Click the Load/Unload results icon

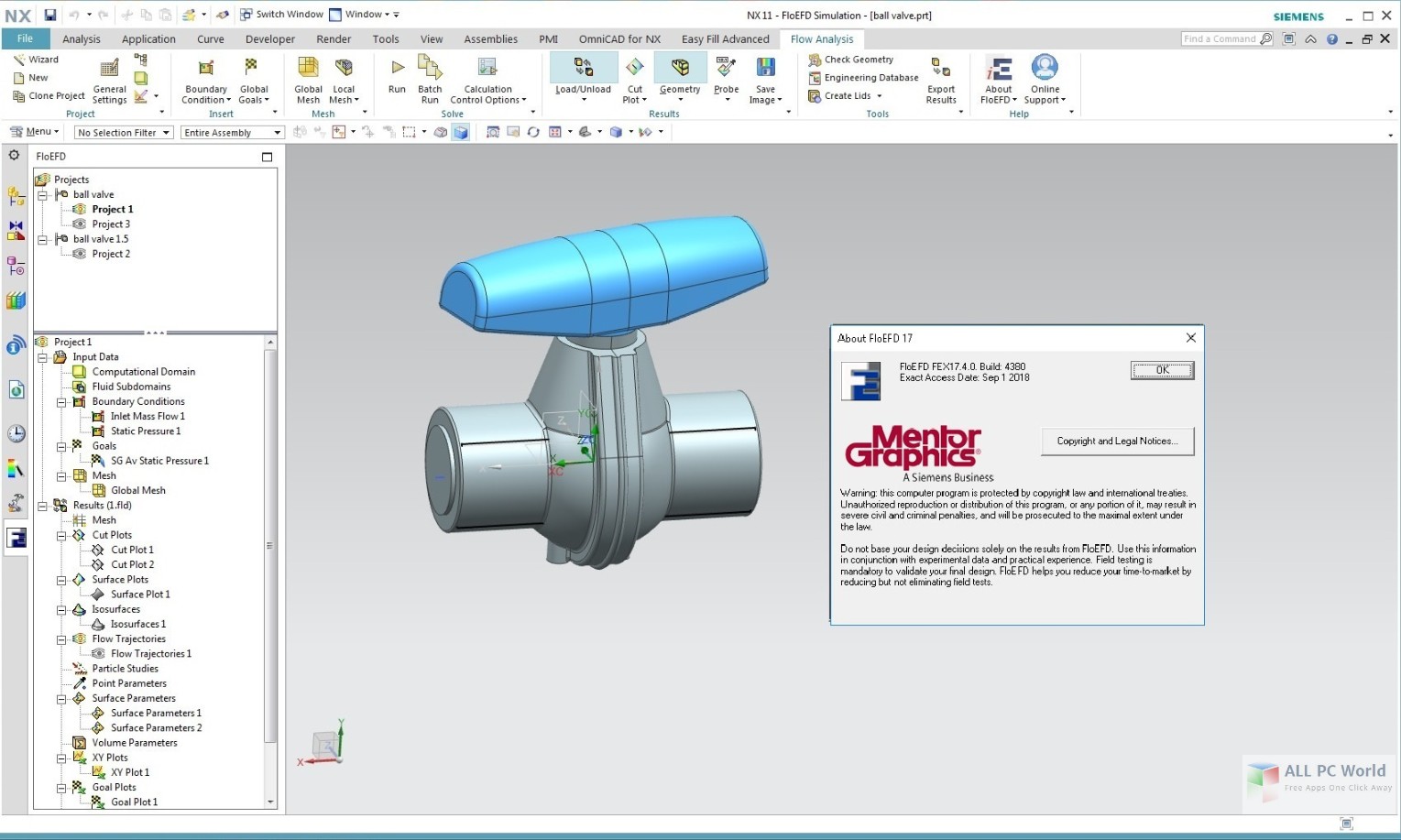point(583,67)
